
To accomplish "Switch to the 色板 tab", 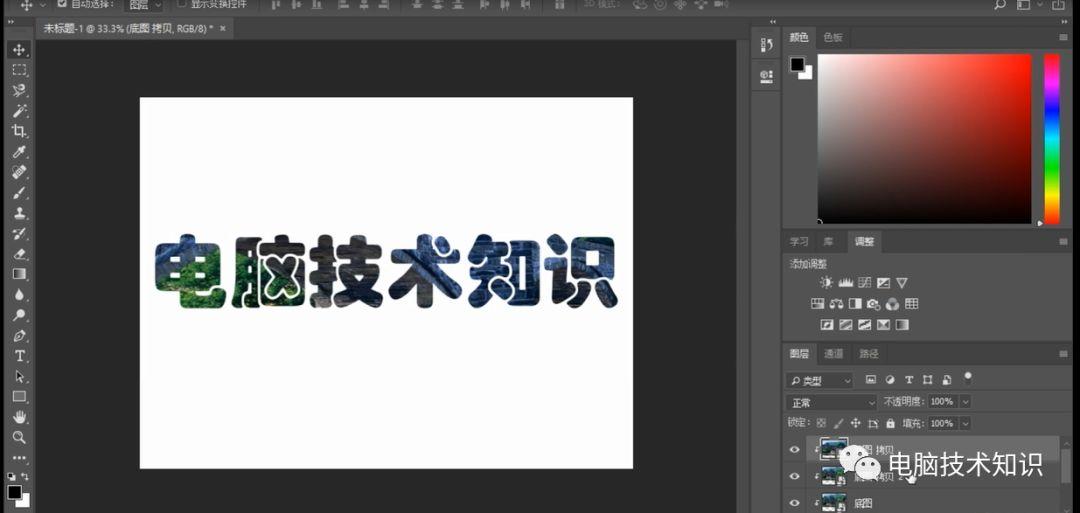I will pyautogui.click(x=833, y=38).
